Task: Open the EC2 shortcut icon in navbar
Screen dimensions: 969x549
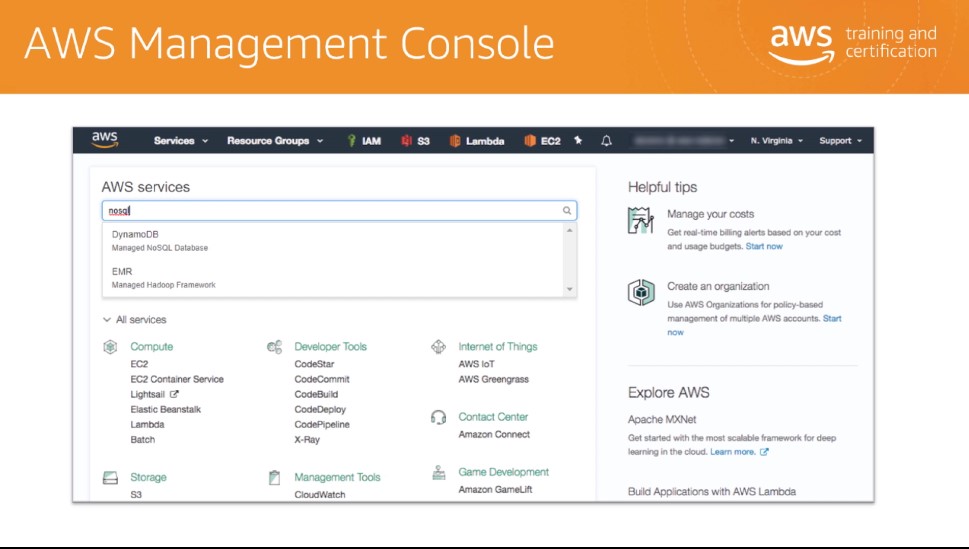Action: (x=530, y=140)
